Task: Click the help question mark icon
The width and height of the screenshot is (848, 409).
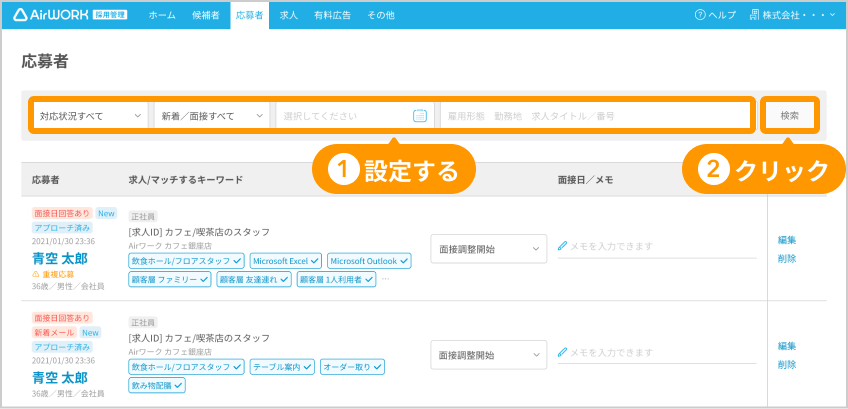Action: click(700, 15)
